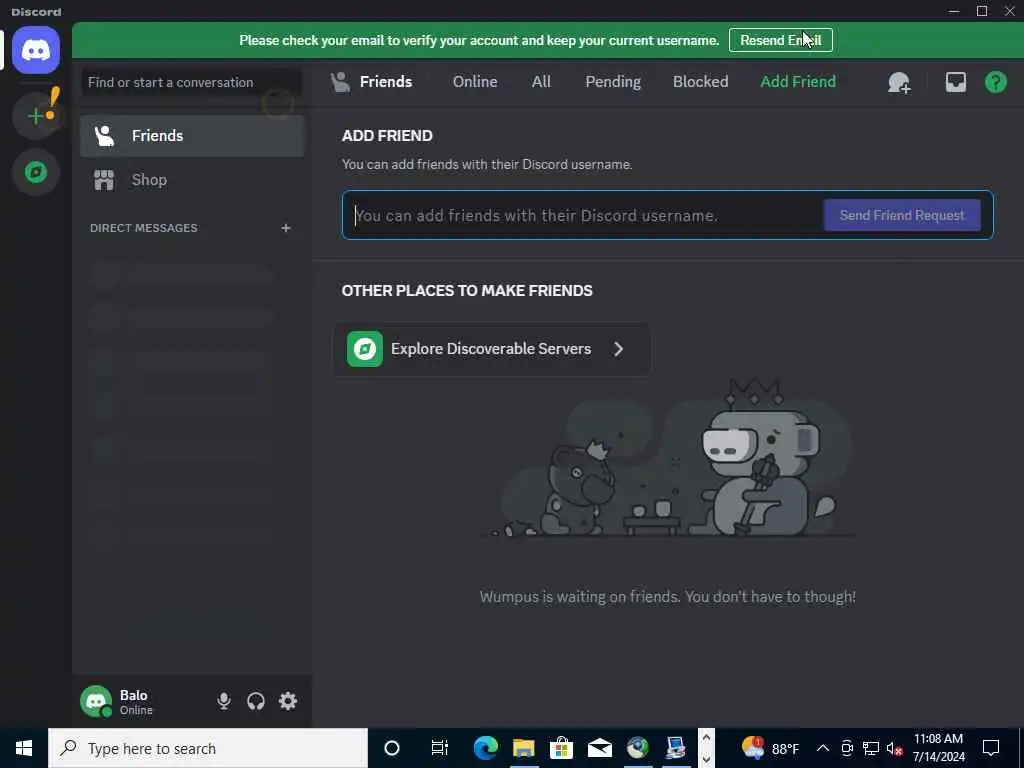Image resolution: width=1024 pixels, height=768 pixels.
Task: Open Microsoft Store from taskbar
Action: tap(561, 748)
